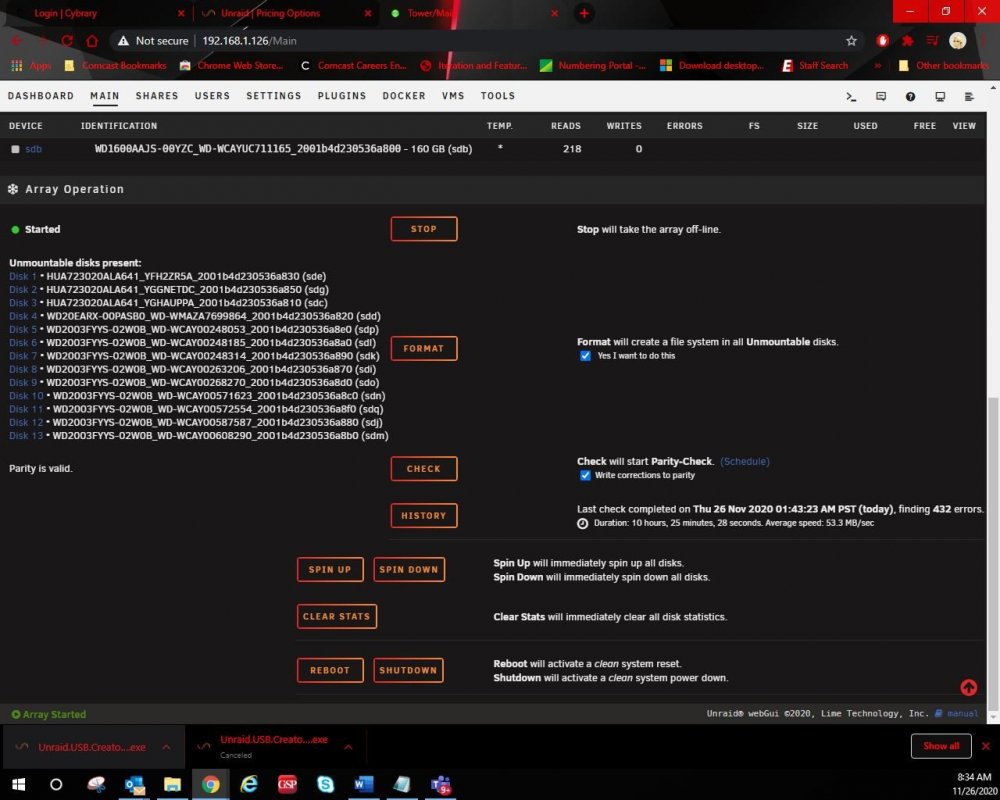Go to the DASHBOARD menu

[x=41, y=96]
